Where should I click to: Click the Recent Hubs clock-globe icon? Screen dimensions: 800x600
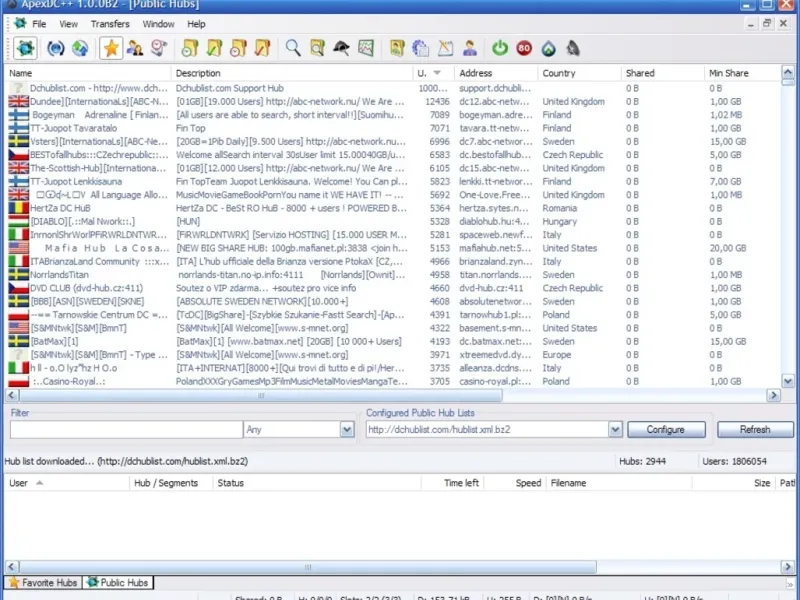point(159,48)
